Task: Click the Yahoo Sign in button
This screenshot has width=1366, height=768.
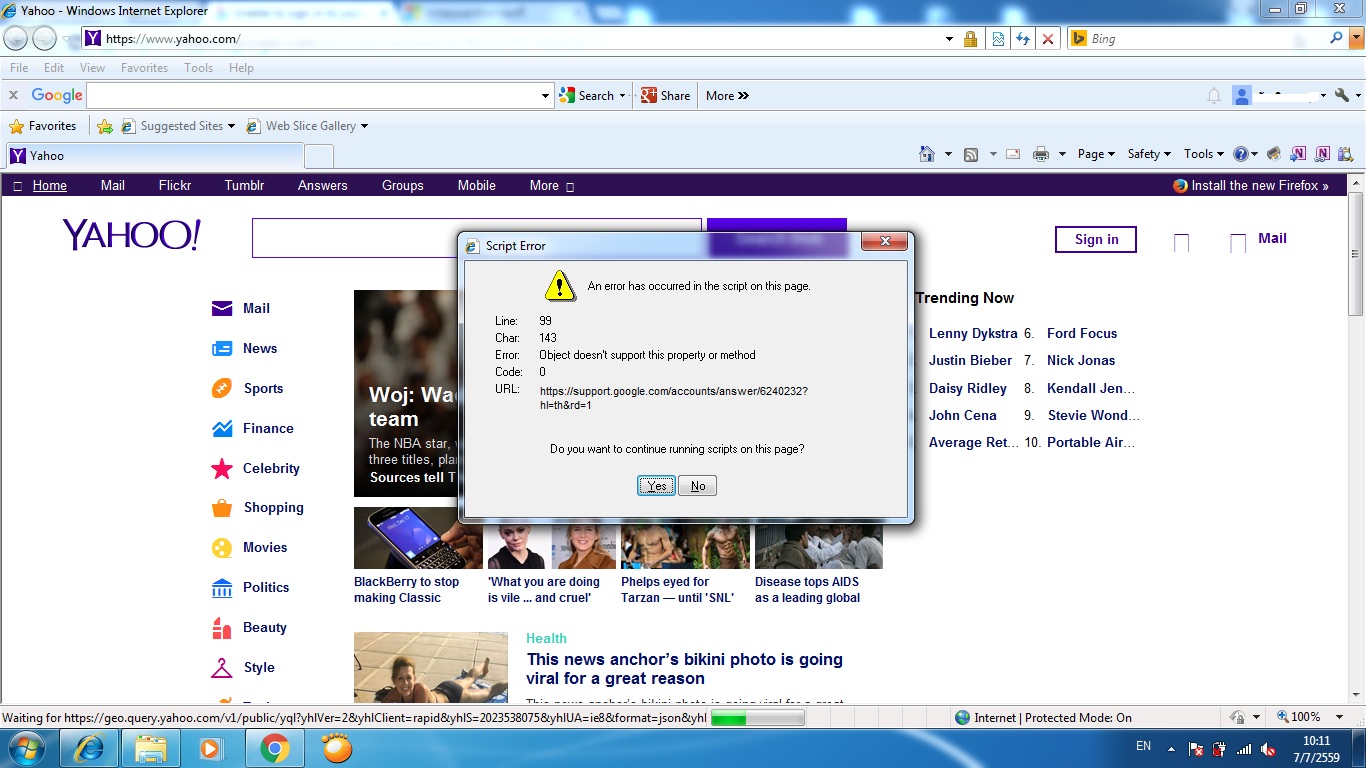Action: point(1096,239)
